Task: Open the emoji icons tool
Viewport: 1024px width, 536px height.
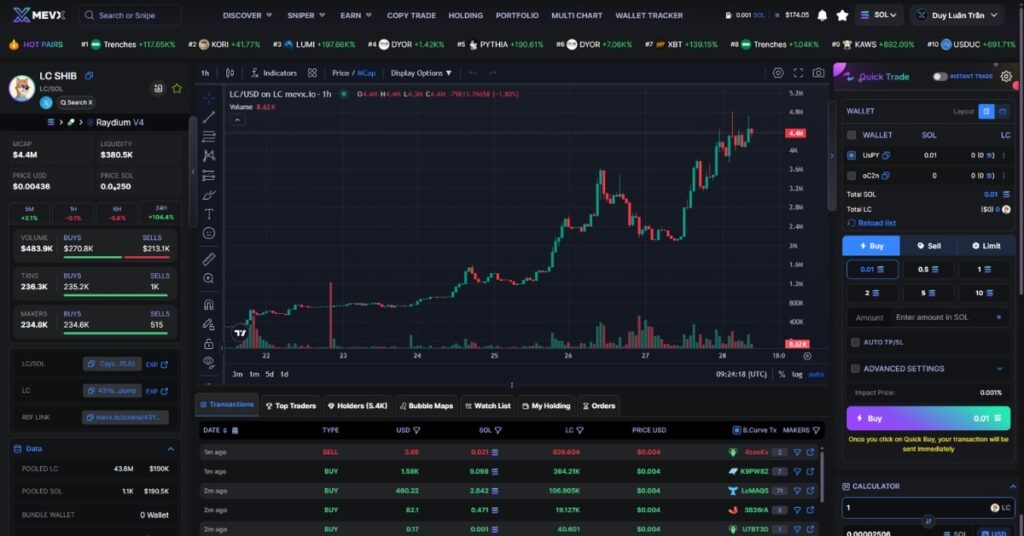Action: [x=209, y=233]
